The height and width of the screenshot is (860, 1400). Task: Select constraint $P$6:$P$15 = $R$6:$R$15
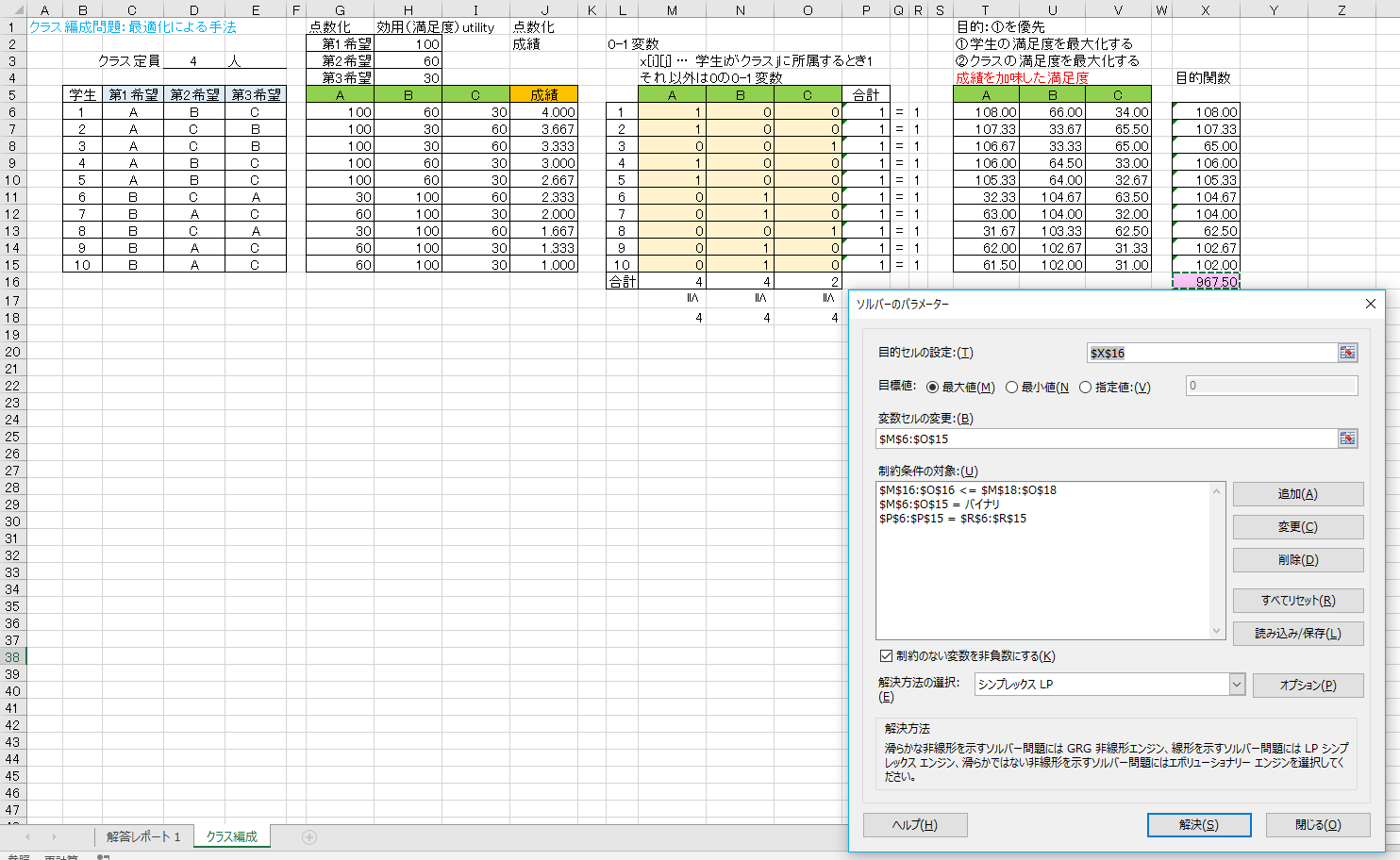[953, 519]
